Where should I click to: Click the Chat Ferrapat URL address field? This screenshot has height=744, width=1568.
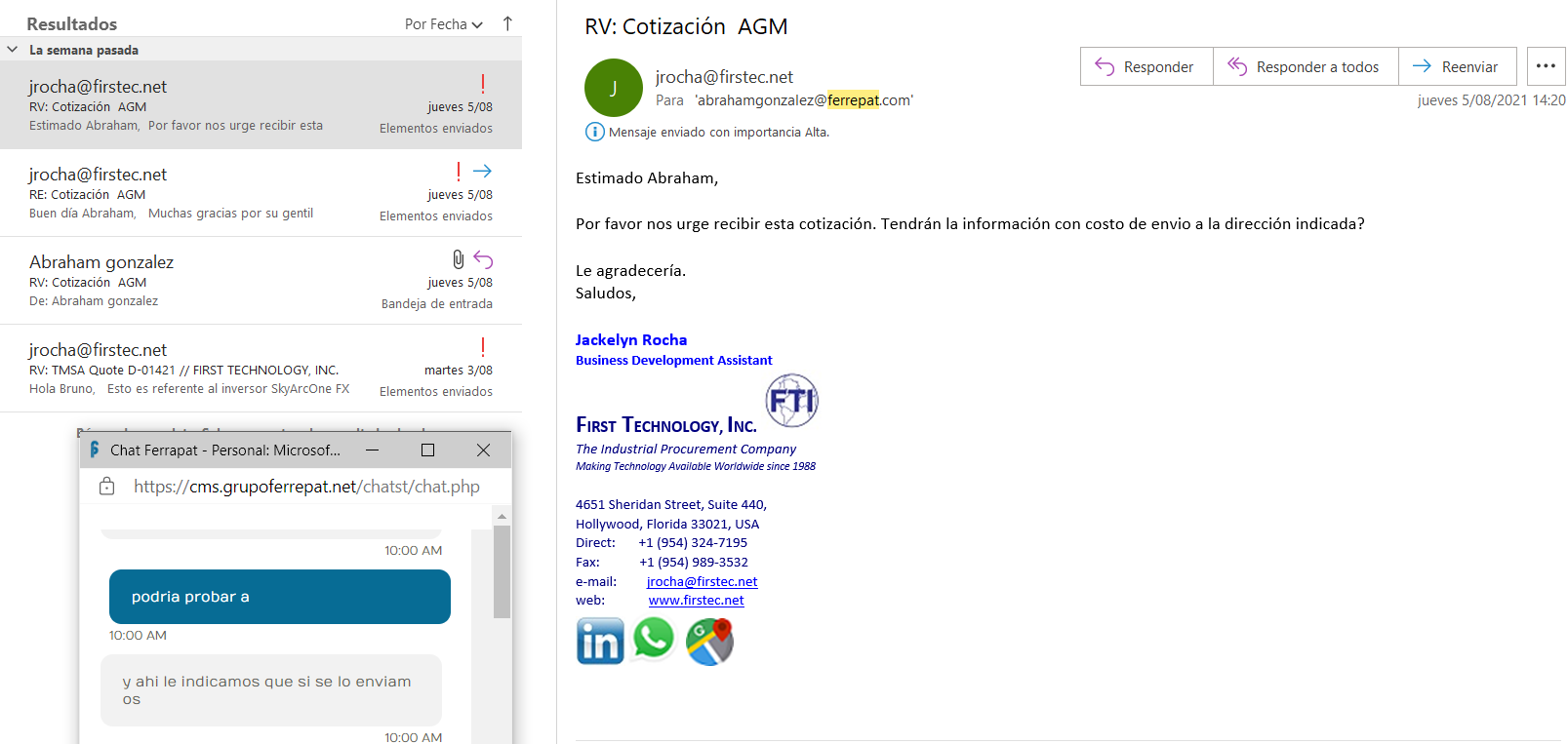coord(306,486)
